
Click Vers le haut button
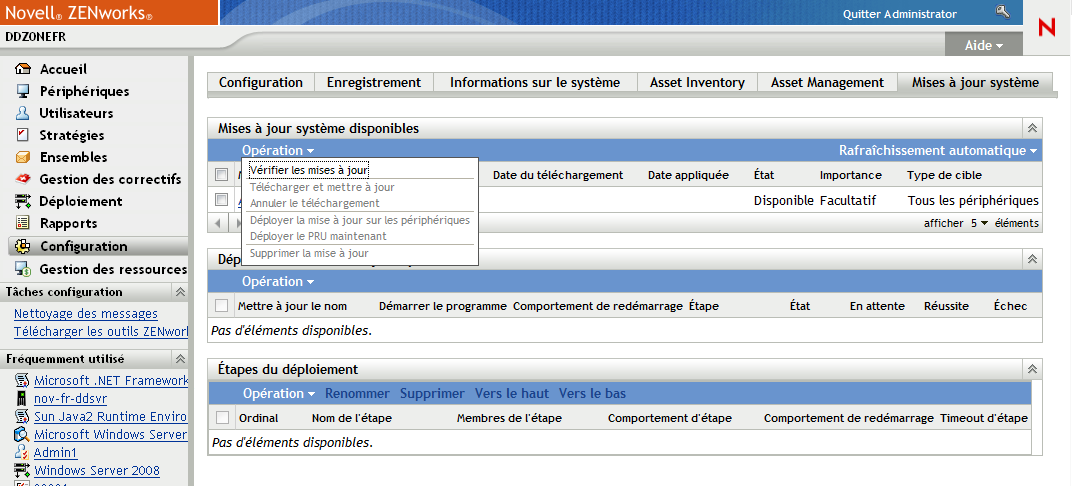(x=512, y=394)
